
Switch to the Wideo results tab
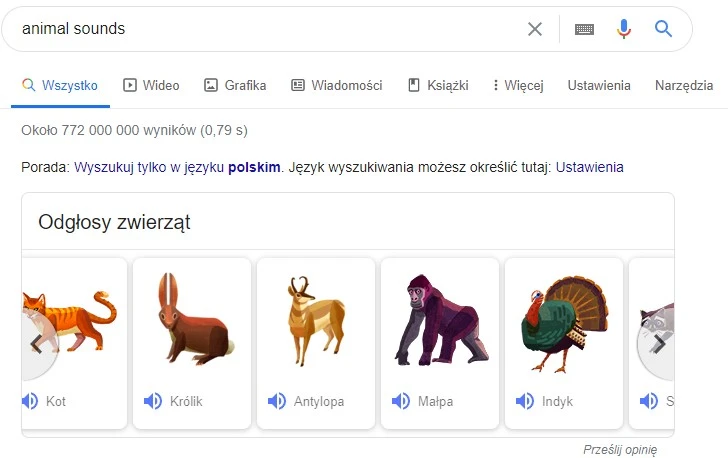pos(151,85)
